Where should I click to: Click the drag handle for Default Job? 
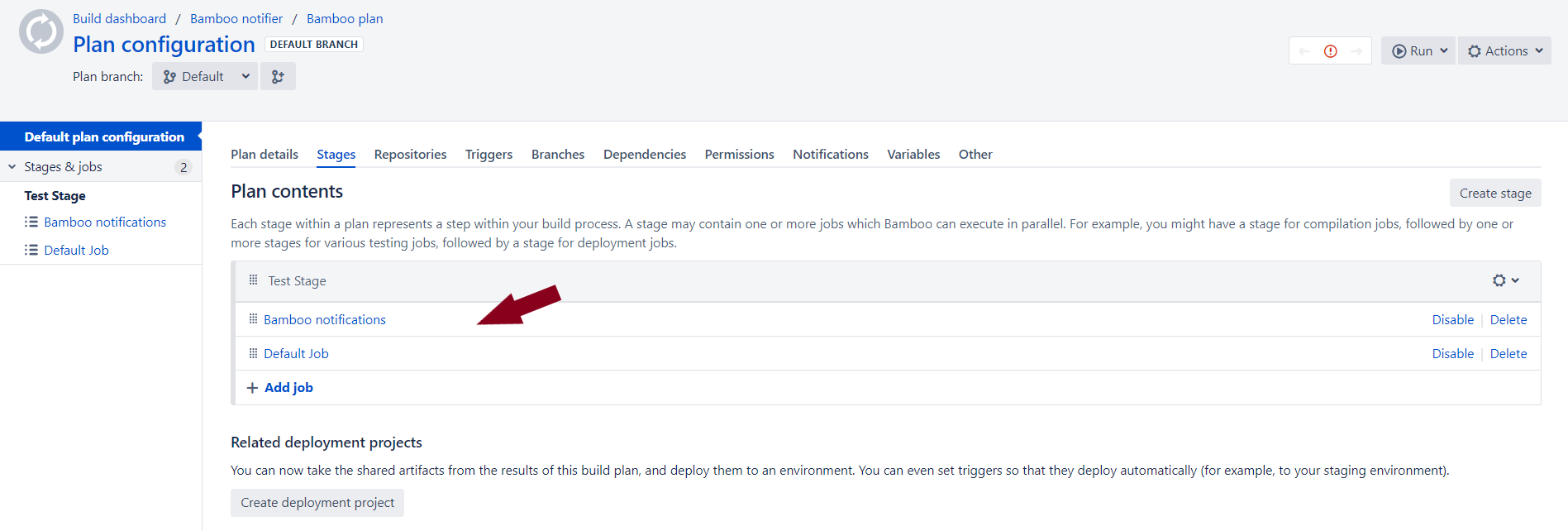pos(253,353)
